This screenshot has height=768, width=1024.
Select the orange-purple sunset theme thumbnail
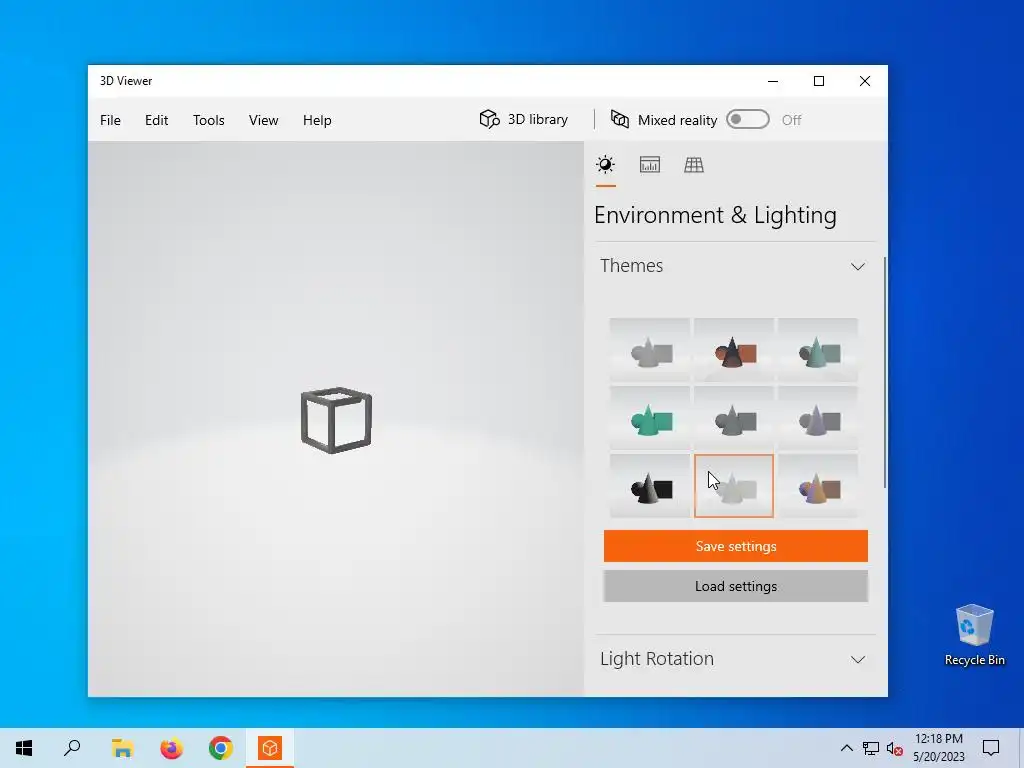pos(818,486)
